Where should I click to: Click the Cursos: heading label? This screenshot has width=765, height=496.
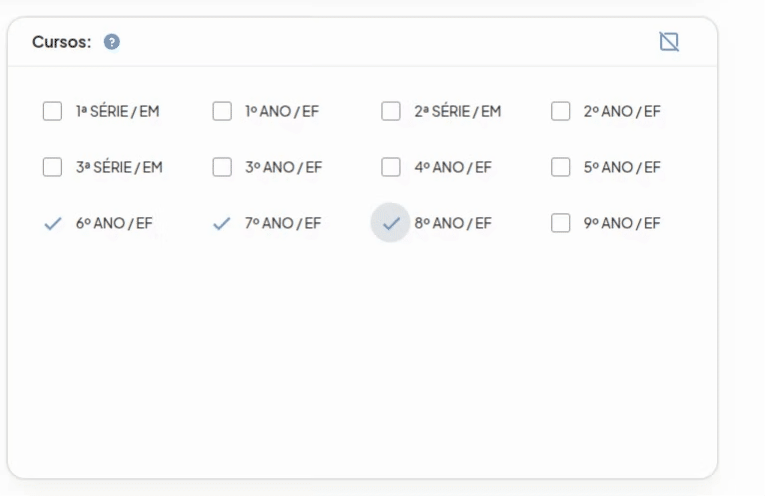click(62, 42)
